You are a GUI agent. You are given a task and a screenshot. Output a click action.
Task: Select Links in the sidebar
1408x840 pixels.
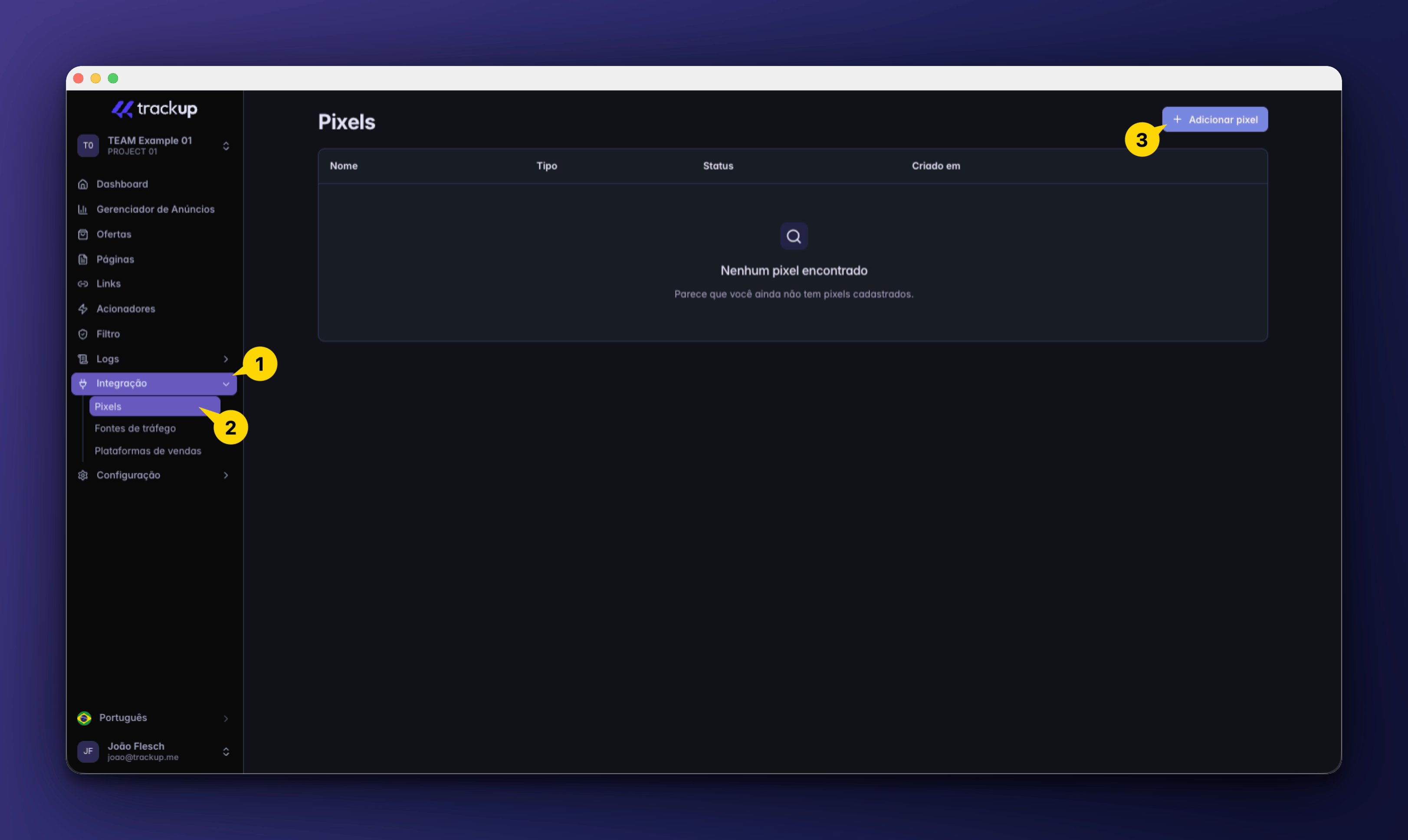[x=154, y=284]
